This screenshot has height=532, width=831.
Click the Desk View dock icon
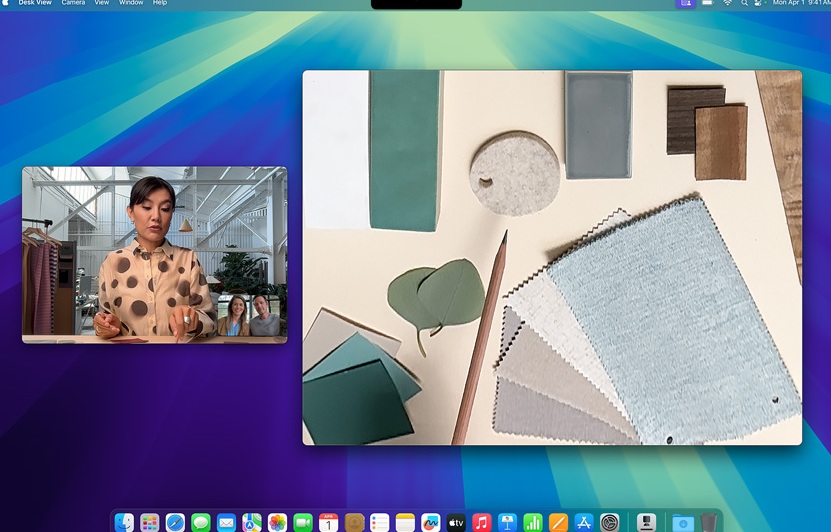coord(646,523)
